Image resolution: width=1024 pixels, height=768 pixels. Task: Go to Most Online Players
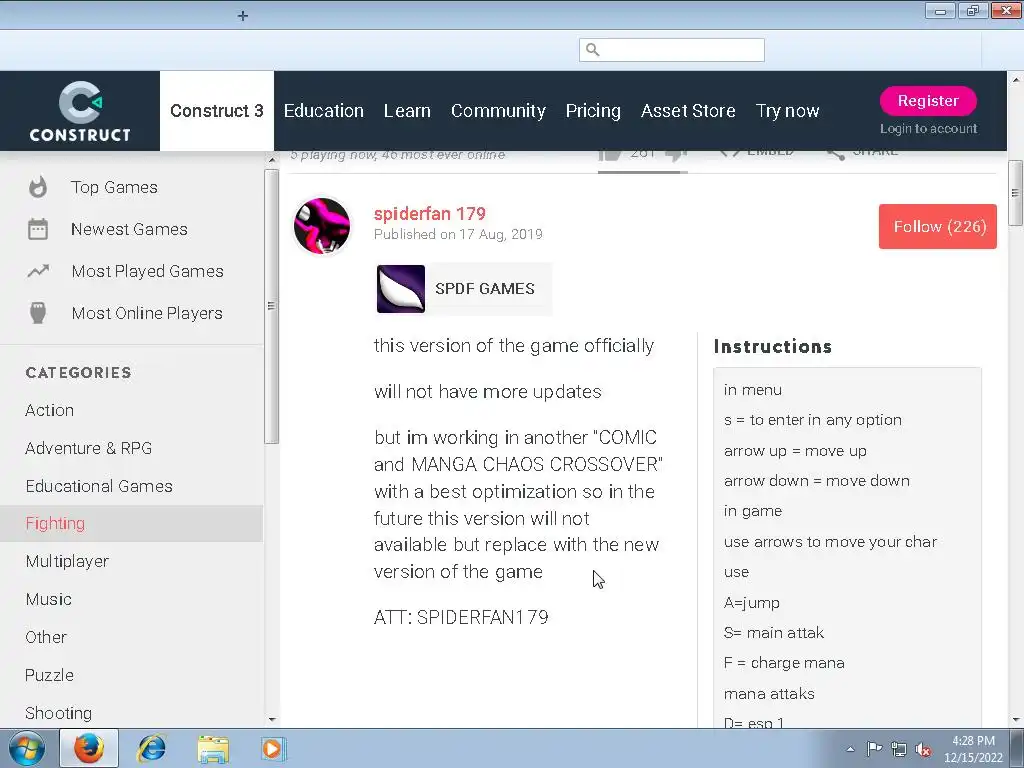147,313
